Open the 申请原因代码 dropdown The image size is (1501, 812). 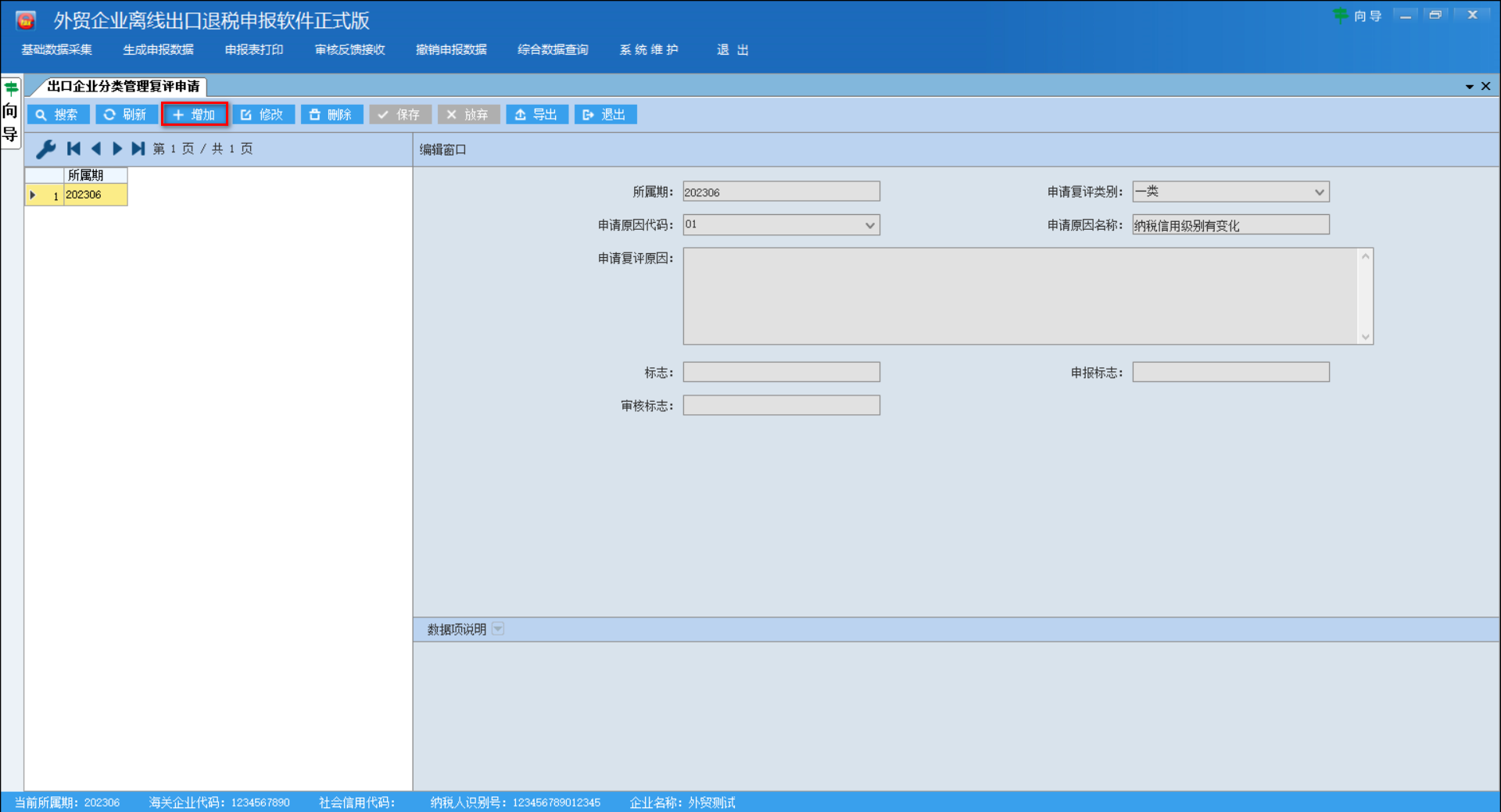coord(869,225)
